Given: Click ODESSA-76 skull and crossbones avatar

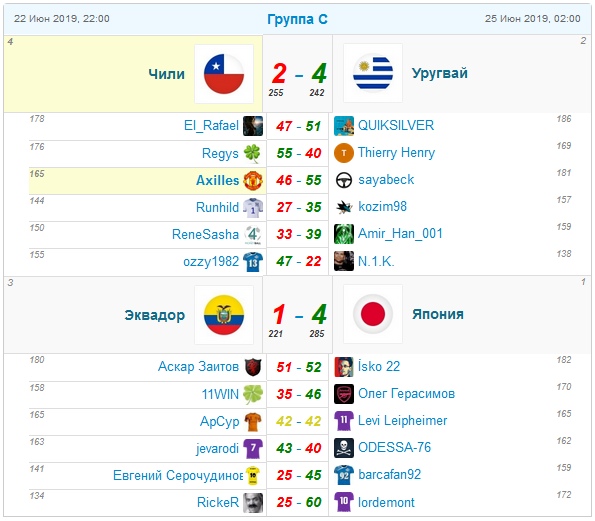Looking at the screenshot, I should [344, 448].
